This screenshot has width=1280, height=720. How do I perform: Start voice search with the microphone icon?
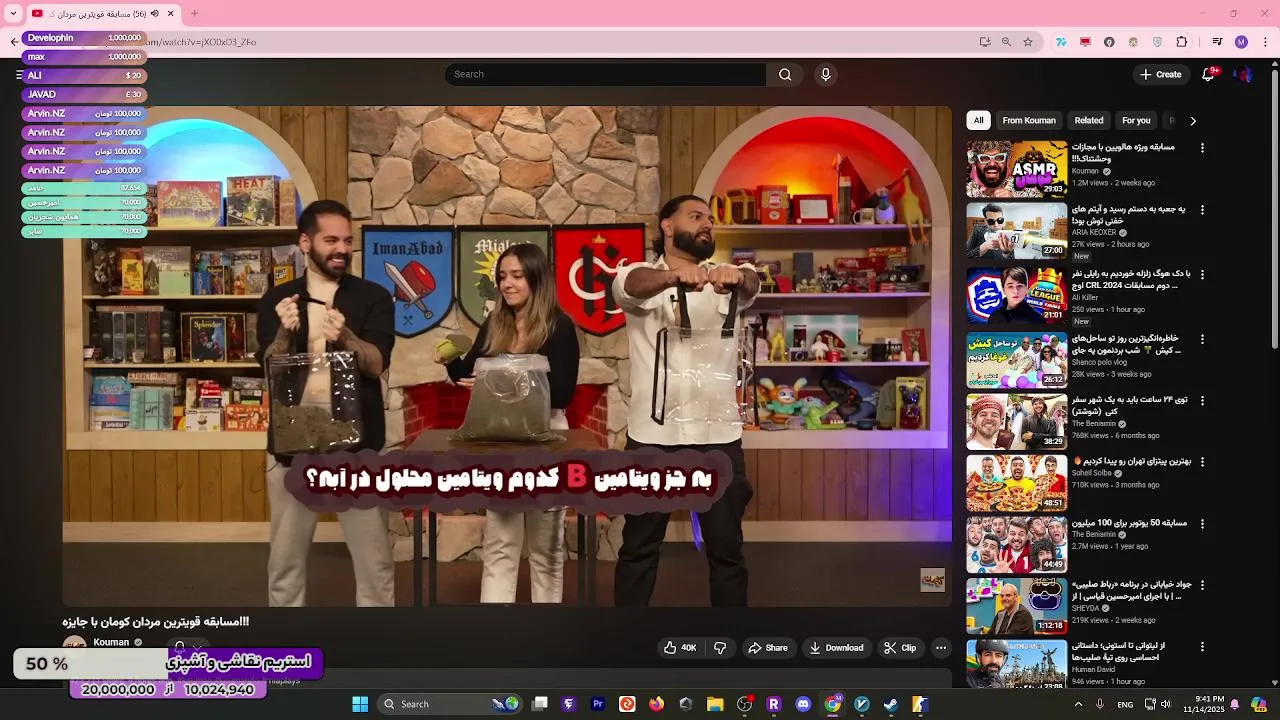[x=825, y=74]
